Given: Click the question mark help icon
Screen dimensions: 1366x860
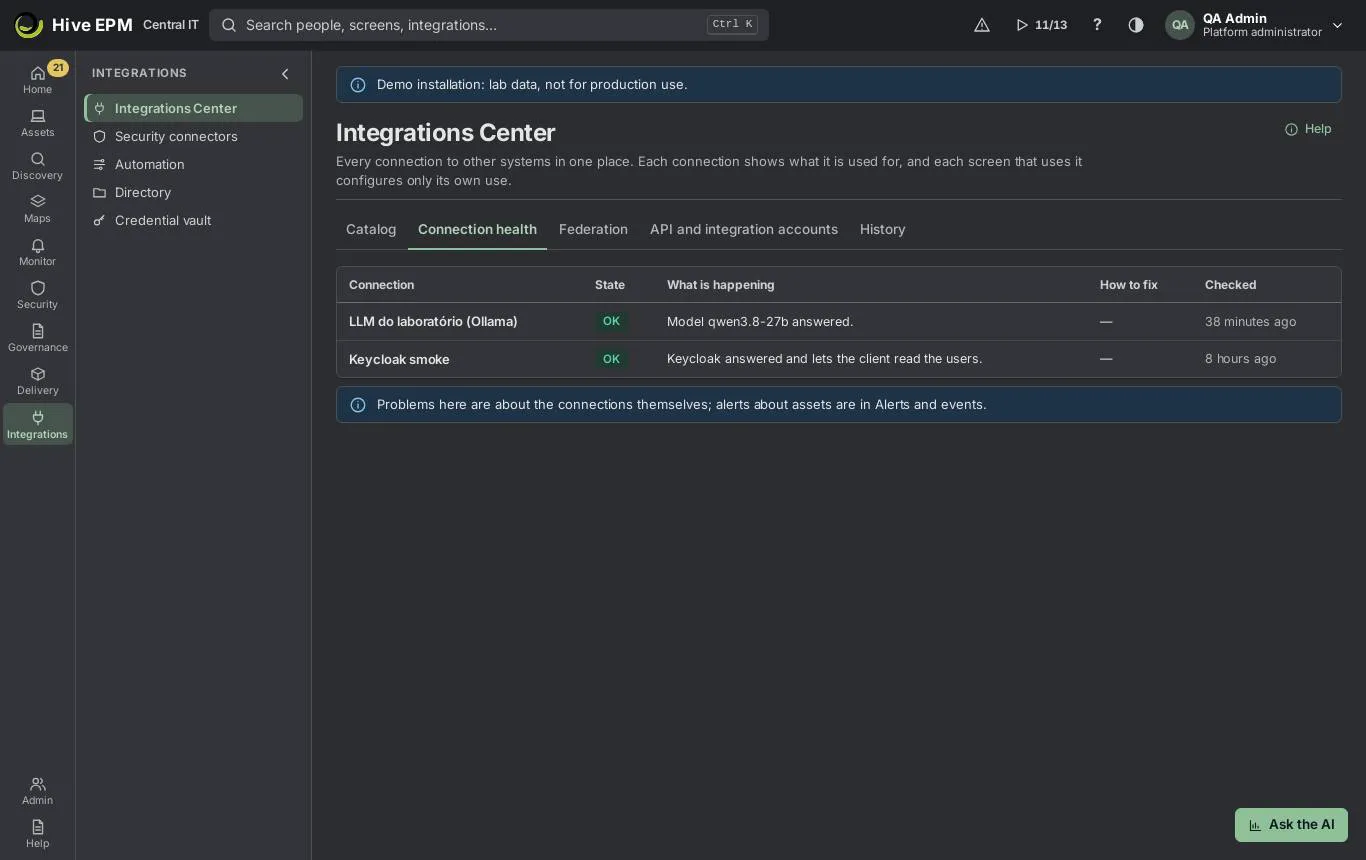Looking at the screenshot, I should click(x=1097, y=25).
